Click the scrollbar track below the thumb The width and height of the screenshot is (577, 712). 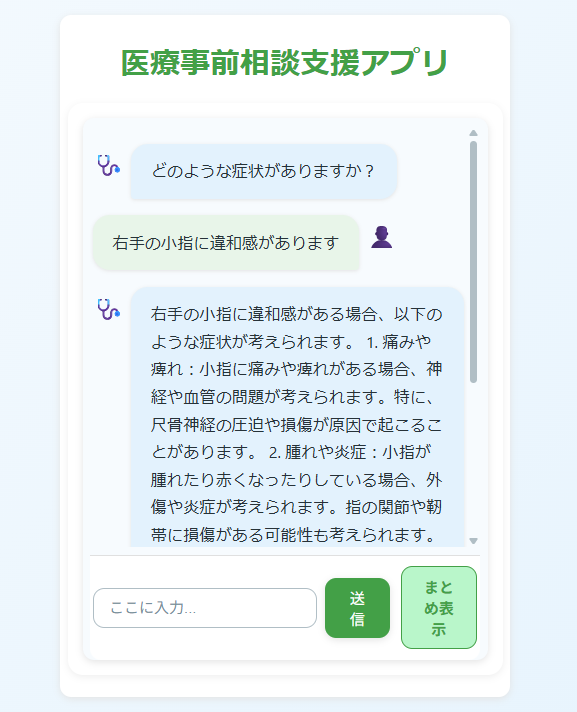pos(473,459)
